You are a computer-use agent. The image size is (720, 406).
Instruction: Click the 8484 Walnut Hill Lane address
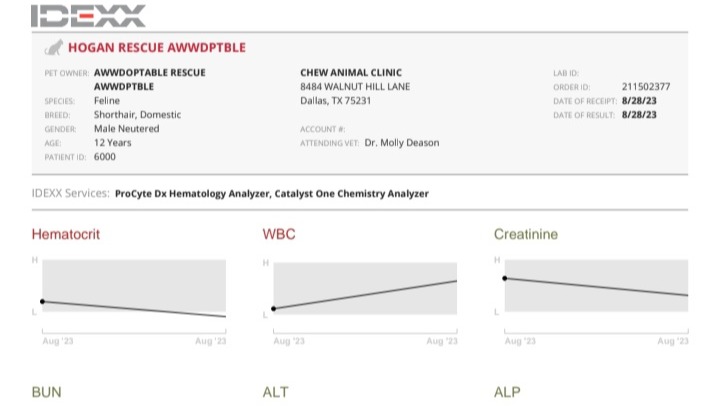(355, 87)
